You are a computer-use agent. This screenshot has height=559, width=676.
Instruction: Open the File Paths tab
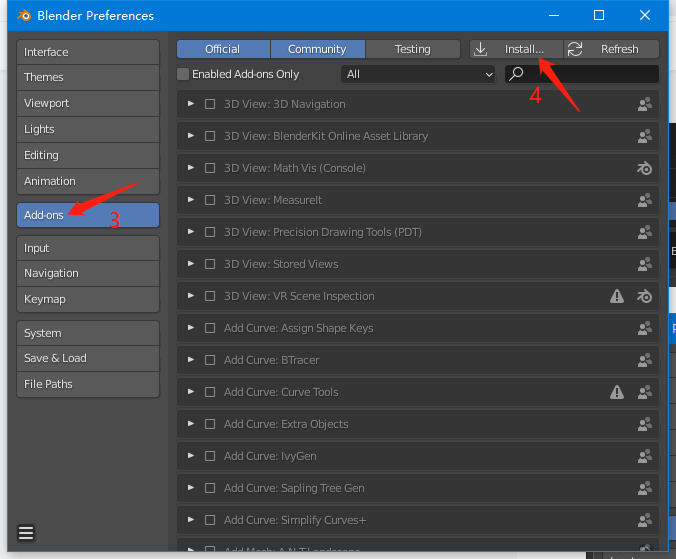click(88, 384)
